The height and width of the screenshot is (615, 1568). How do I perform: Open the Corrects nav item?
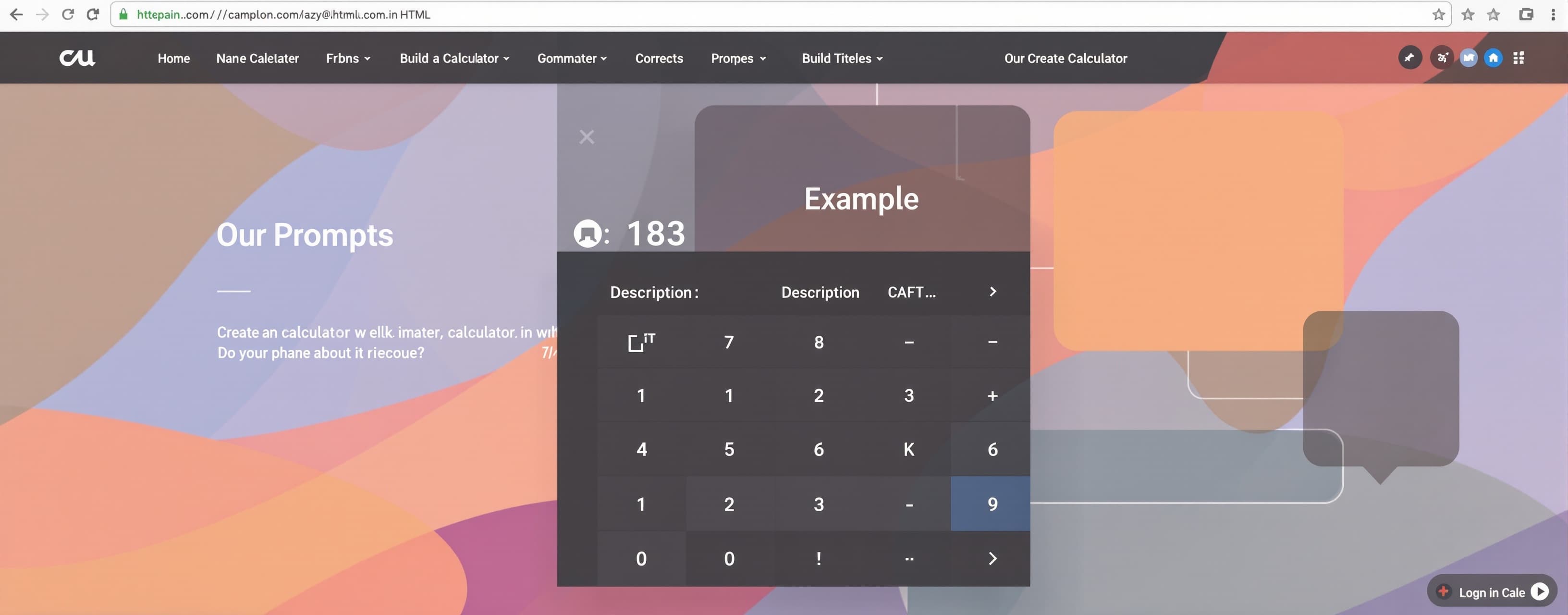coord(659,59)
